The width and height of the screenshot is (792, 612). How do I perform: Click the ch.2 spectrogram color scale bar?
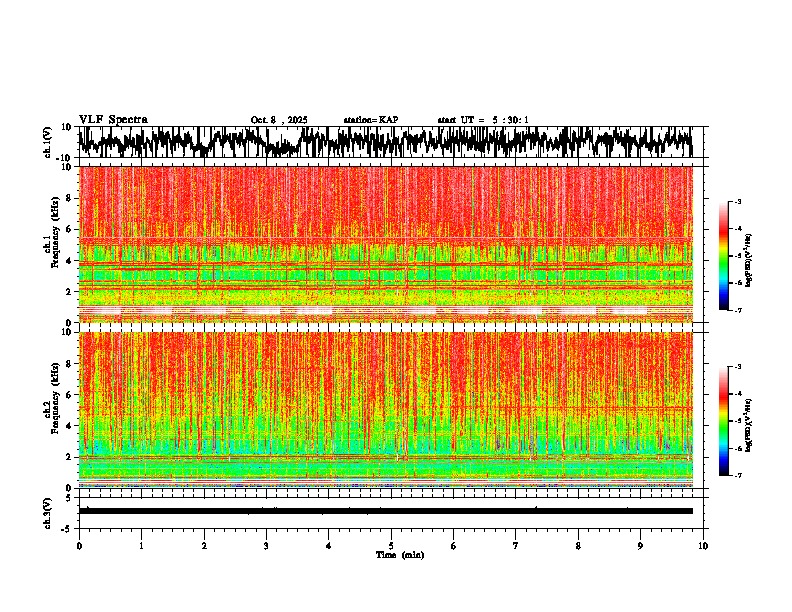click(723, 421)
